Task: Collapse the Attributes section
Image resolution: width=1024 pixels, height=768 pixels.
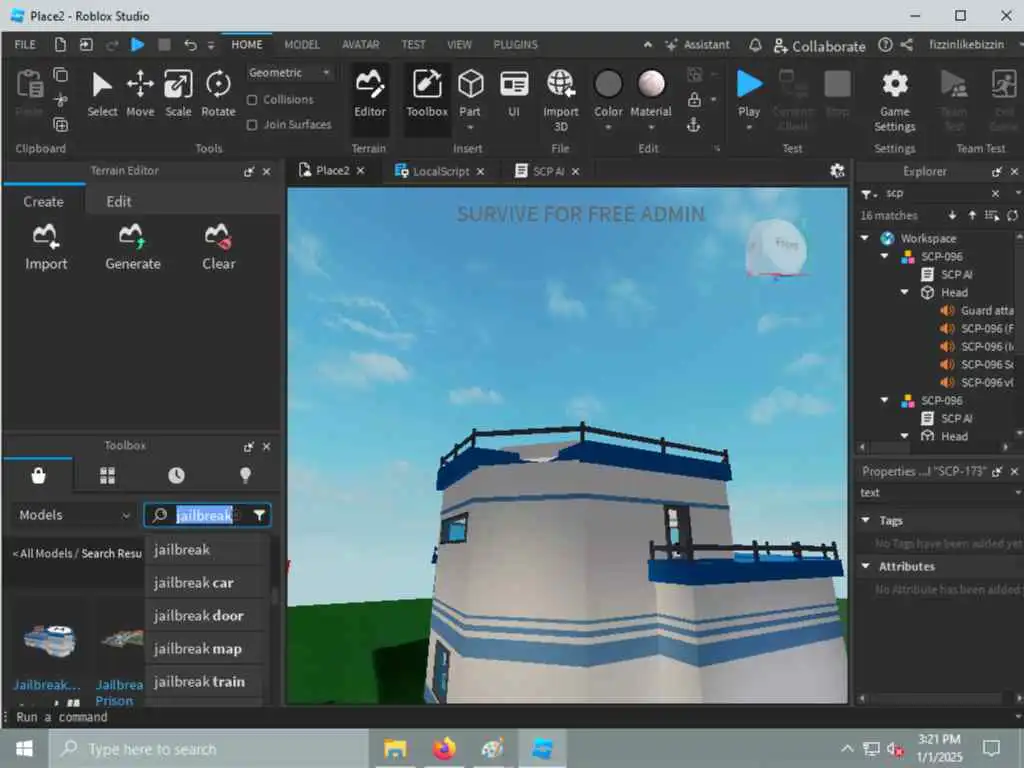Action: tap(866, 566)
